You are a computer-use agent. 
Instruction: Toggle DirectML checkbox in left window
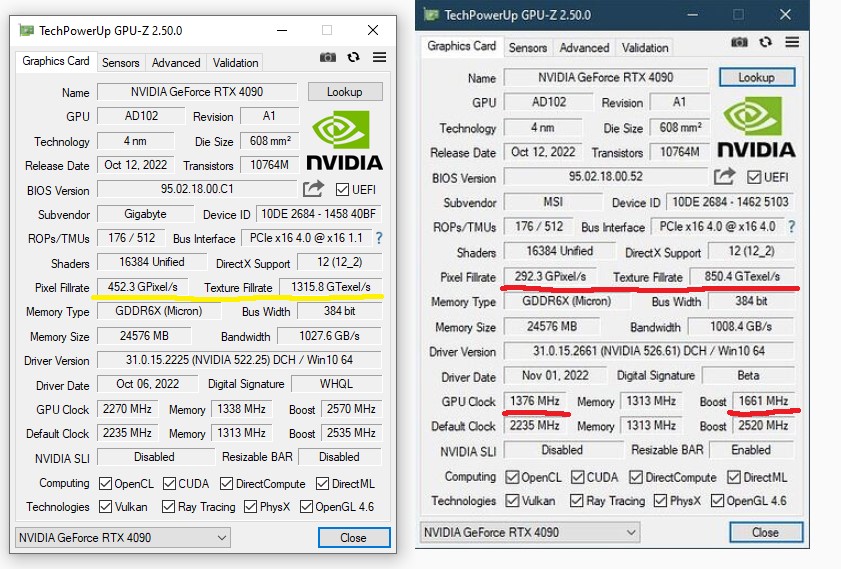click(x=322, y=484)
